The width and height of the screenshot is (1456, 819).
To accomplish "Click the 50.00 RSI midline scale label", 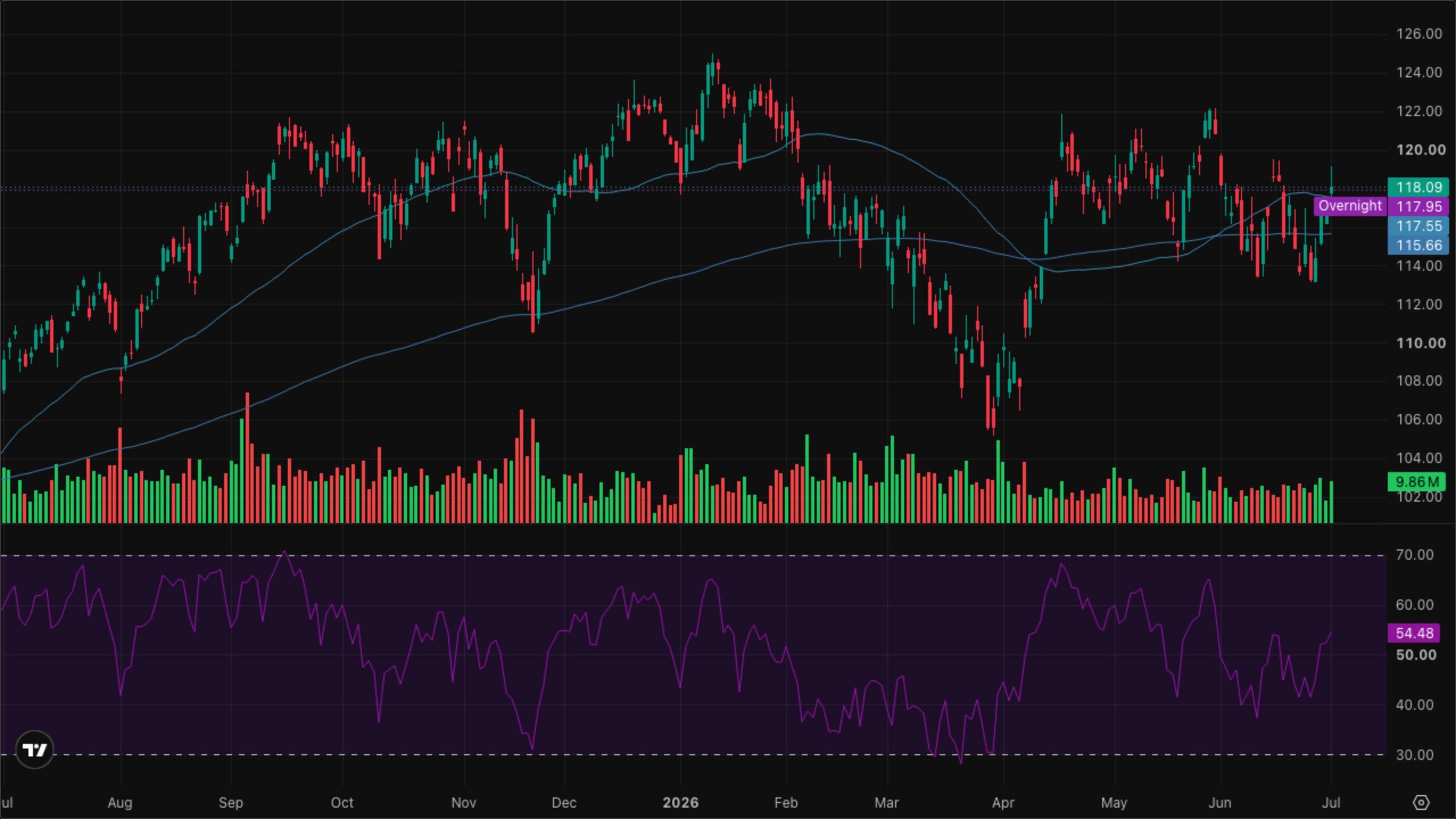I will click(1416, 655).
